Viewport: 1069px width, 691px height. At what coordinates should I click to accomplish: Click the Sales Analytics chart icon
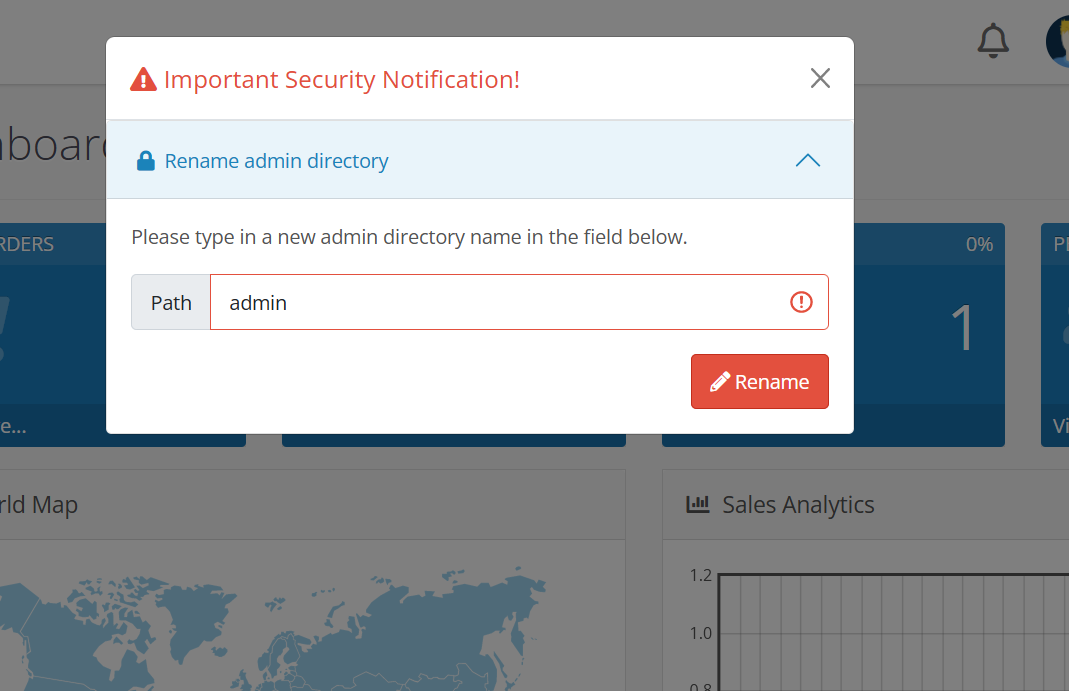tap(697, 504)
